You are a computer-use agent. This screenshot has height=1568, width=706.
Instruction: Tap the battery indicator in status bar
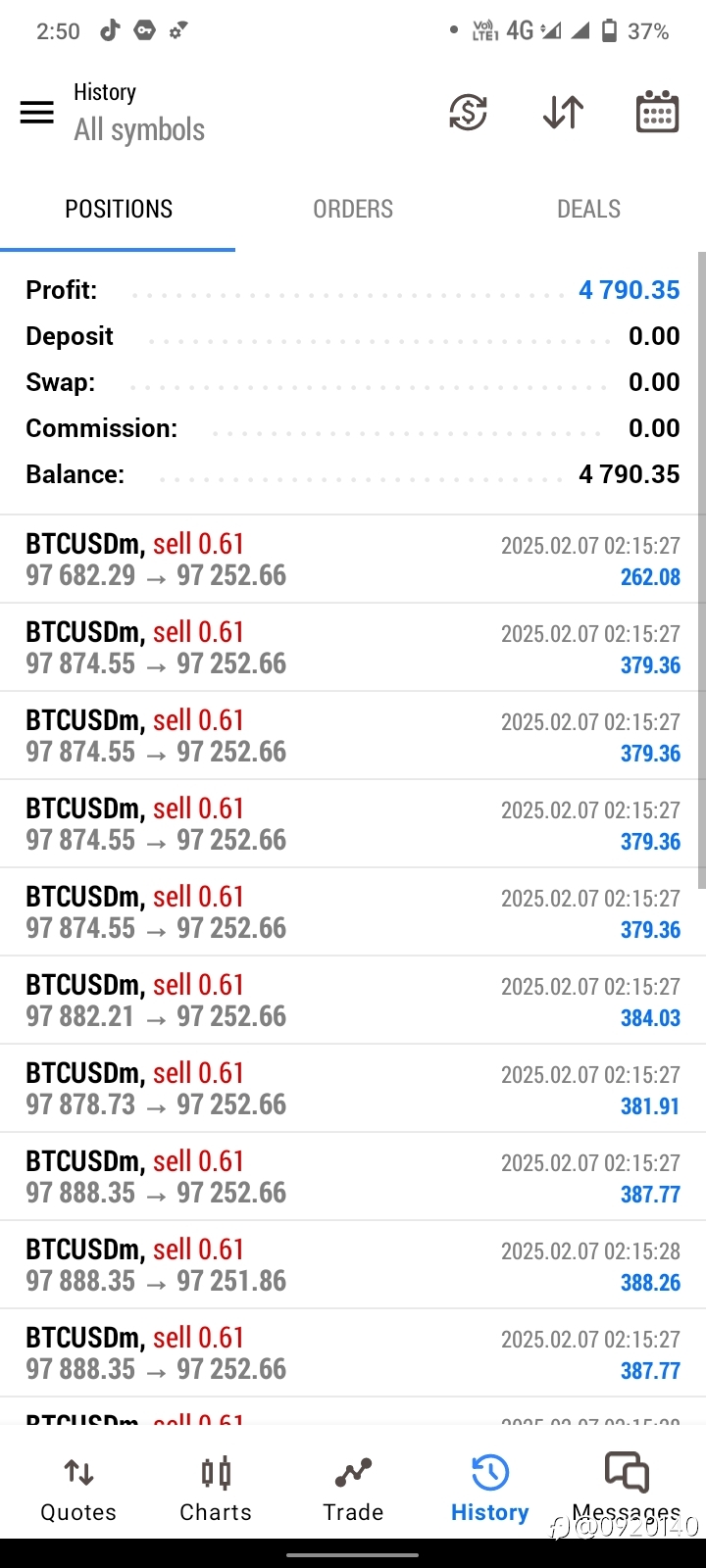tap(609, 31)
